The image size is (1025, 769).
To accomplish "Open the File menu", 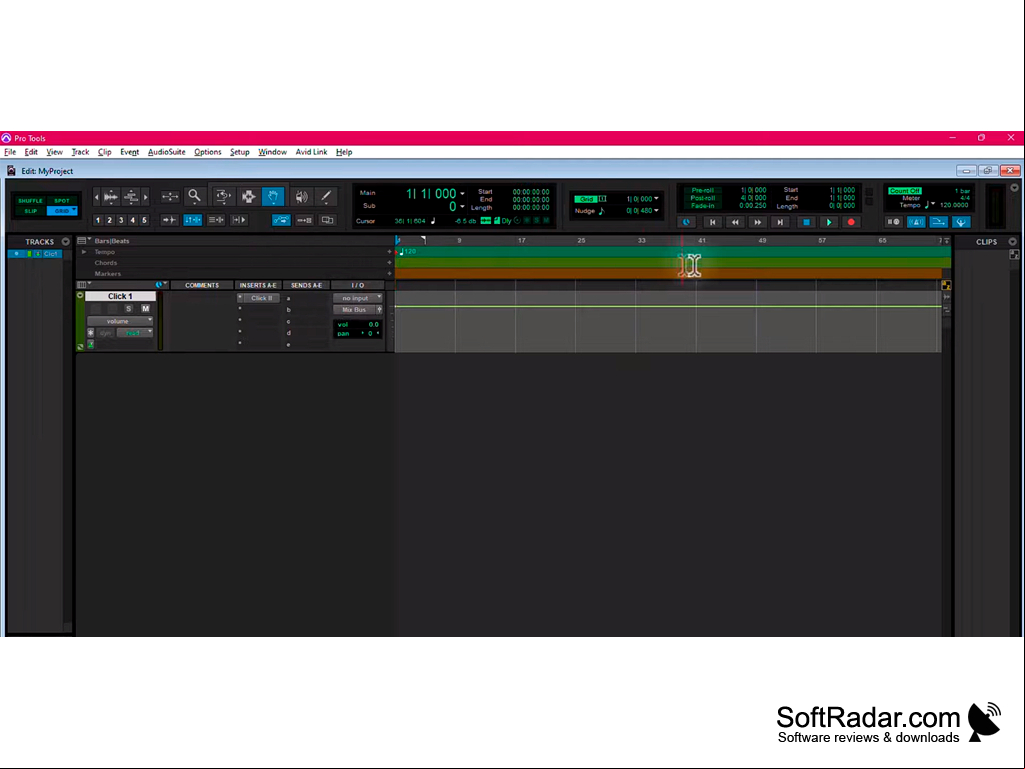I will point(10,152).
